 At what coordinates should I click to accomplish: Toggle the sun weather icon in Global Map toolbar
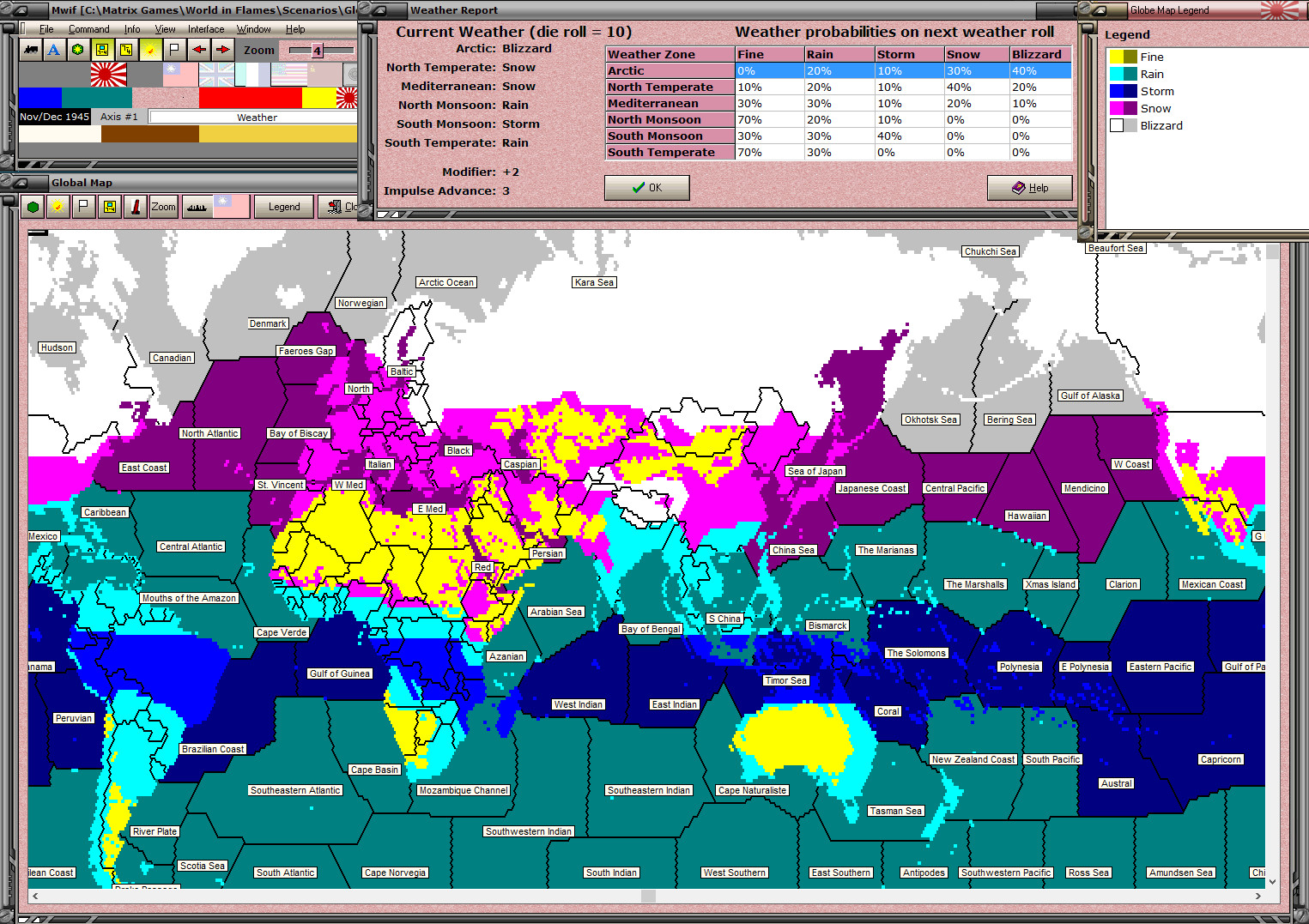58,207
